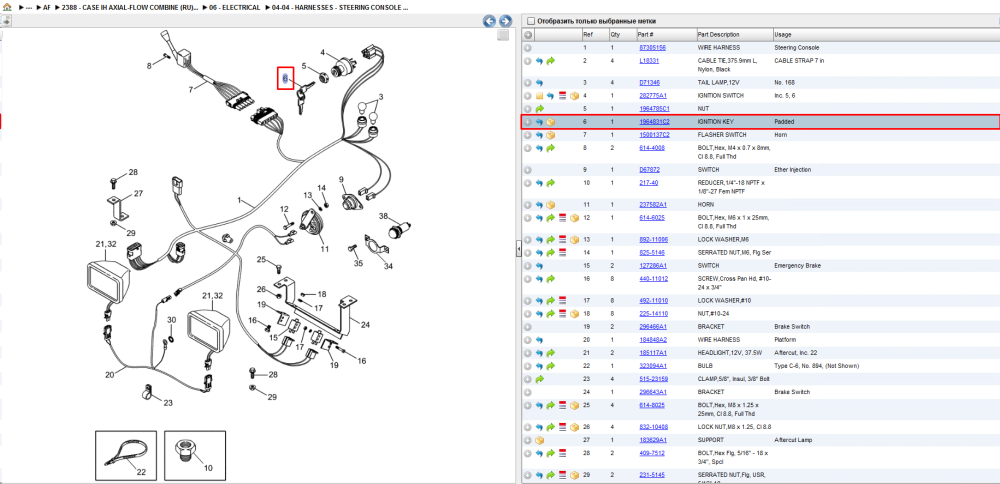Sort by Part Description column header

tap(734, 34)
